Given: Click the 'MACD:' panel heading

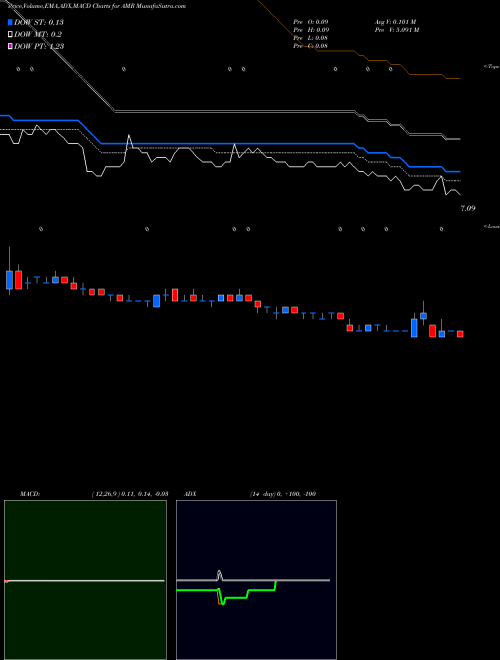Looking at the screenshot, I should 30,494.
